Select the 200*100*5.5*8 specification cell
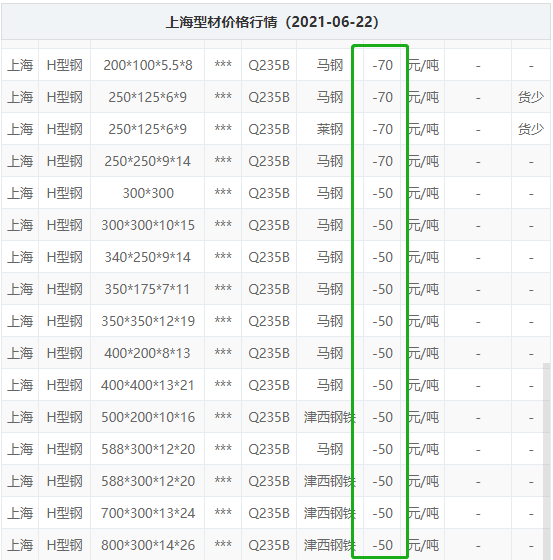This screenshot has height=560, width=553. [x=148, y=65]
